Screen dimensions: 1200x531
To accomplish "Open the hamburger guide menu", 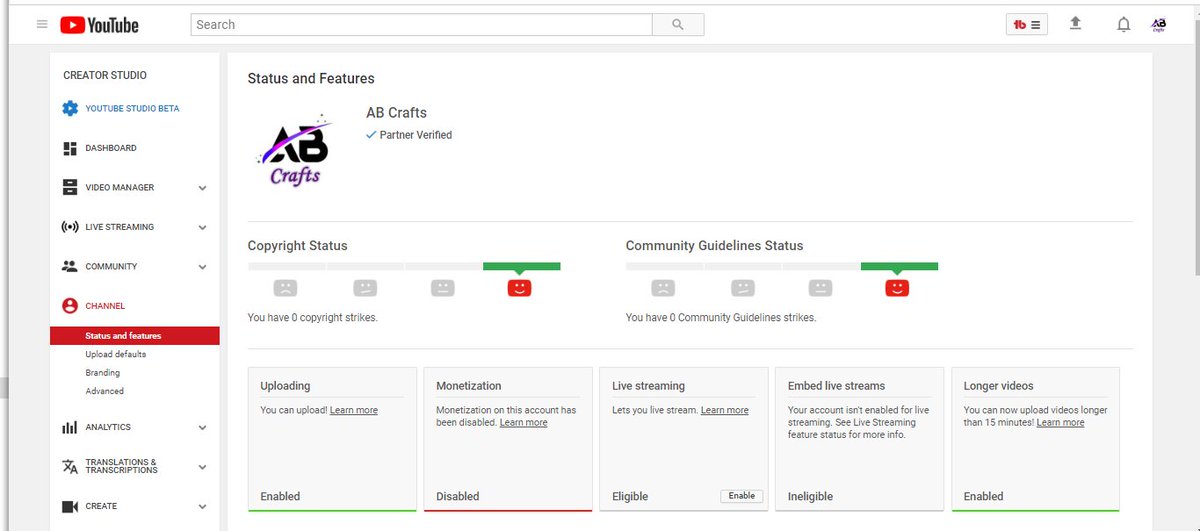I will (42, 24).
